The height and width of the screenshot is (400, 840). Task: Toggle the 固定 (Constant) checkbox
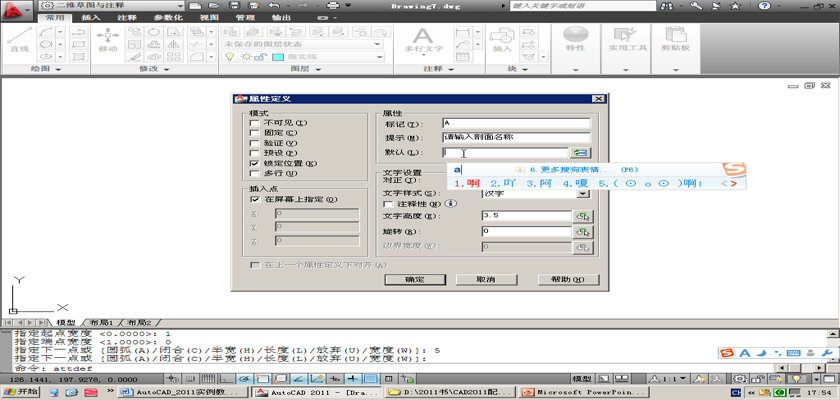click(254, 132)
